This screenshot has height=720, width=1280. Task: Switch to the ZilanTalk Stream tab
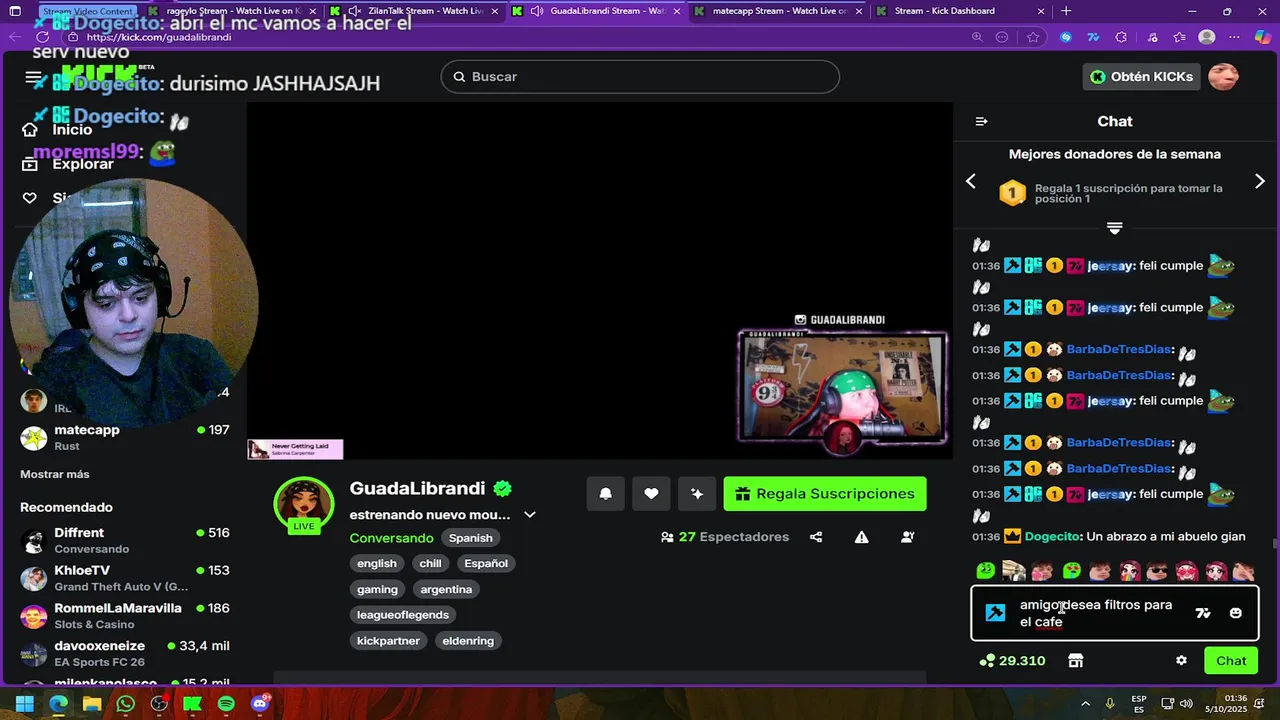[418, 11]
